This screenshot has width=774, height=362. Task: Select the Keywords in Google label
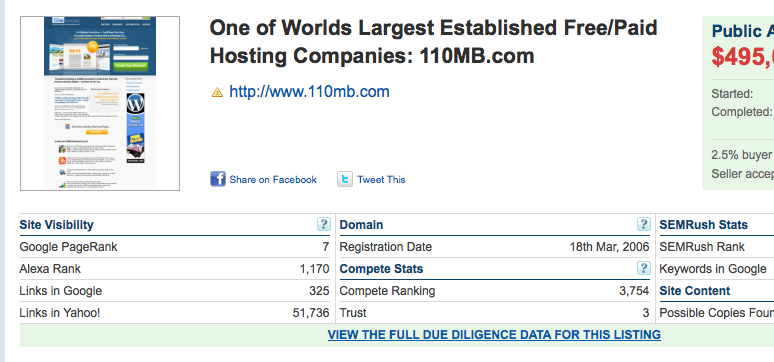pyautogui.click(x=713, y=269)
